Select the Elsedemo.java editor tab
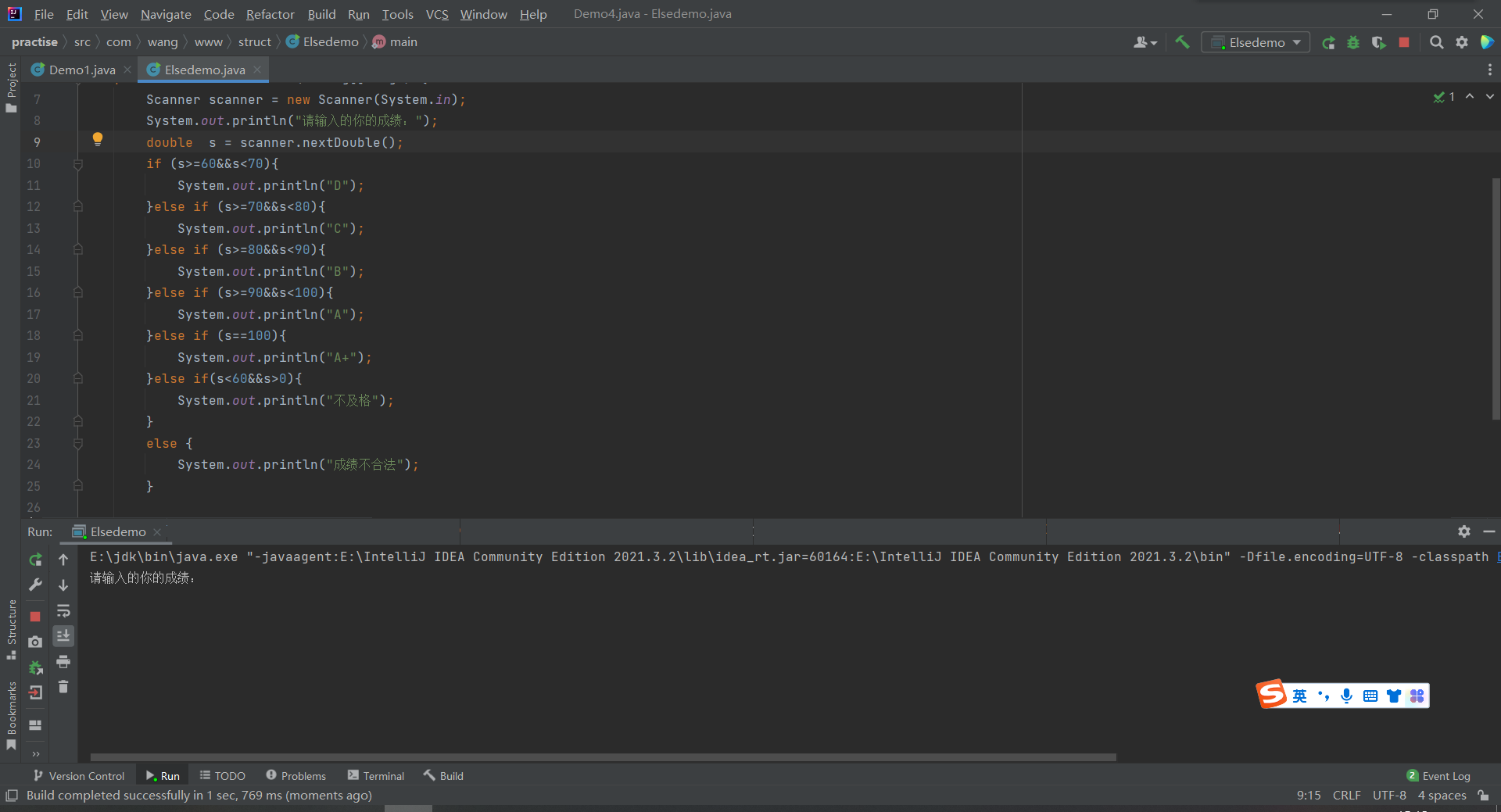 [204, 70]
